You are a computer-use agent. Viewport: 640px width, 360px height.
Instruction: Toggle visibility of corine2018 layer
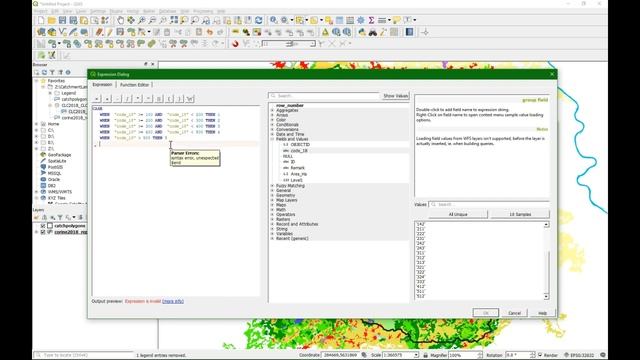pos(43,232)
